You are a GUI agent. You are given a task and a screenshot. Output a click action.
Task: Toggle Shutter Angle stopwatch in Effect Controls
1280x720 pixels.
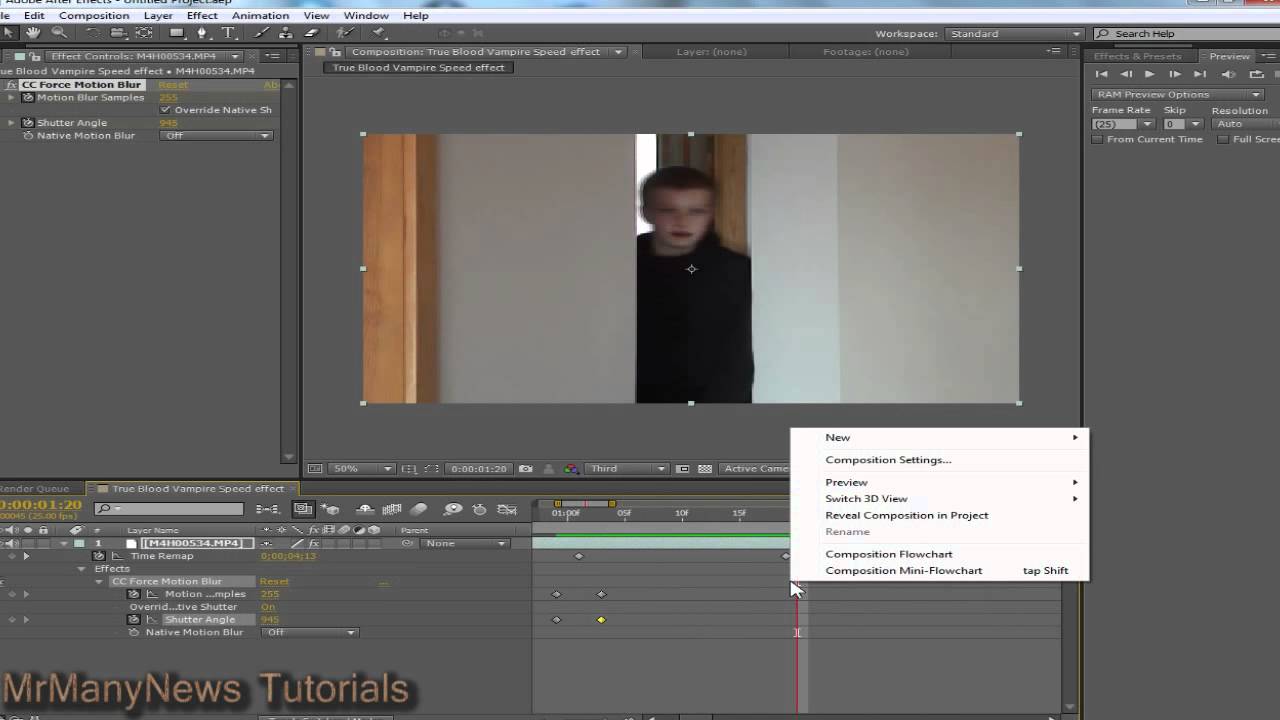tap(28, 123)
